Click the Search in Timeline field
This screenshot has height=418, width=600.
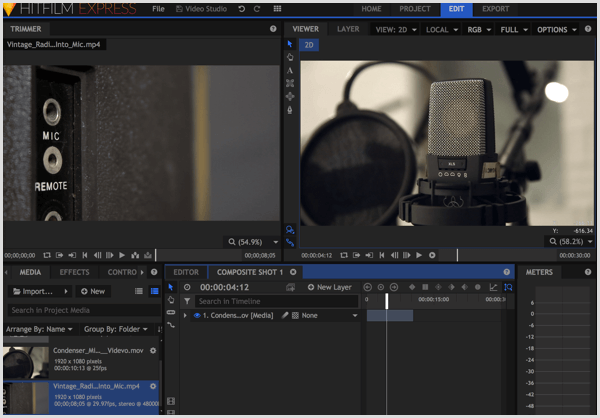click(x=277, y=301)
